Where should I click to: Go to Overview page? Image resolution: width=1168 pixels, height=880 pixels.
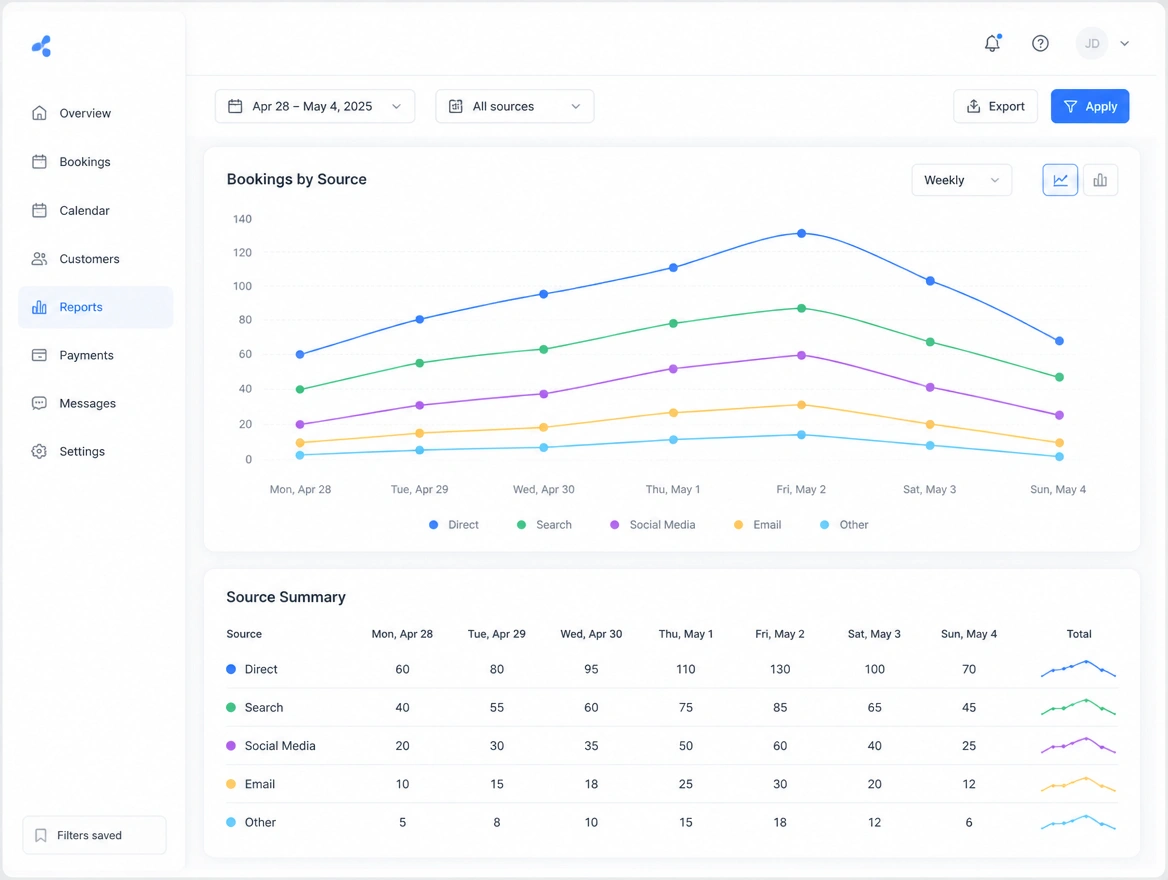coord(95,113)
